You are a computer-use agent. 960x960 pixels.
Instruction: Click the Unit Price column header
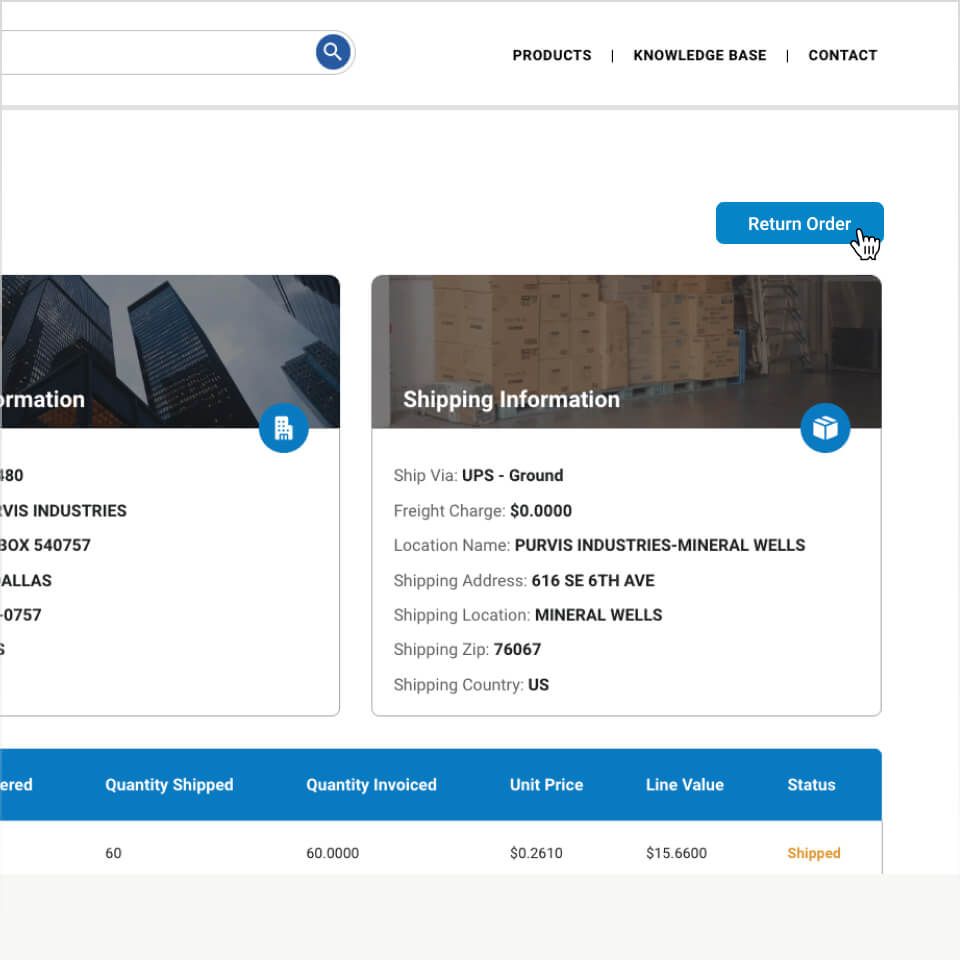click(546, 785)
